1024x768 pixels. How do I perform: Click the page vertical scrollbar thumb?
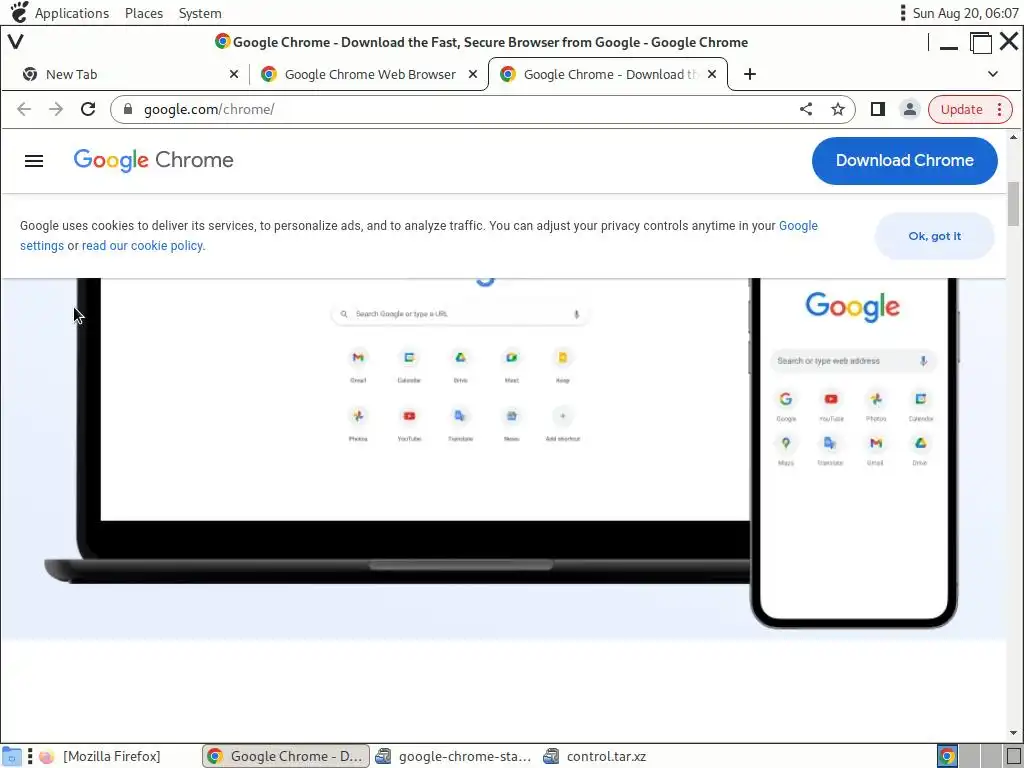click(1013, 204)
